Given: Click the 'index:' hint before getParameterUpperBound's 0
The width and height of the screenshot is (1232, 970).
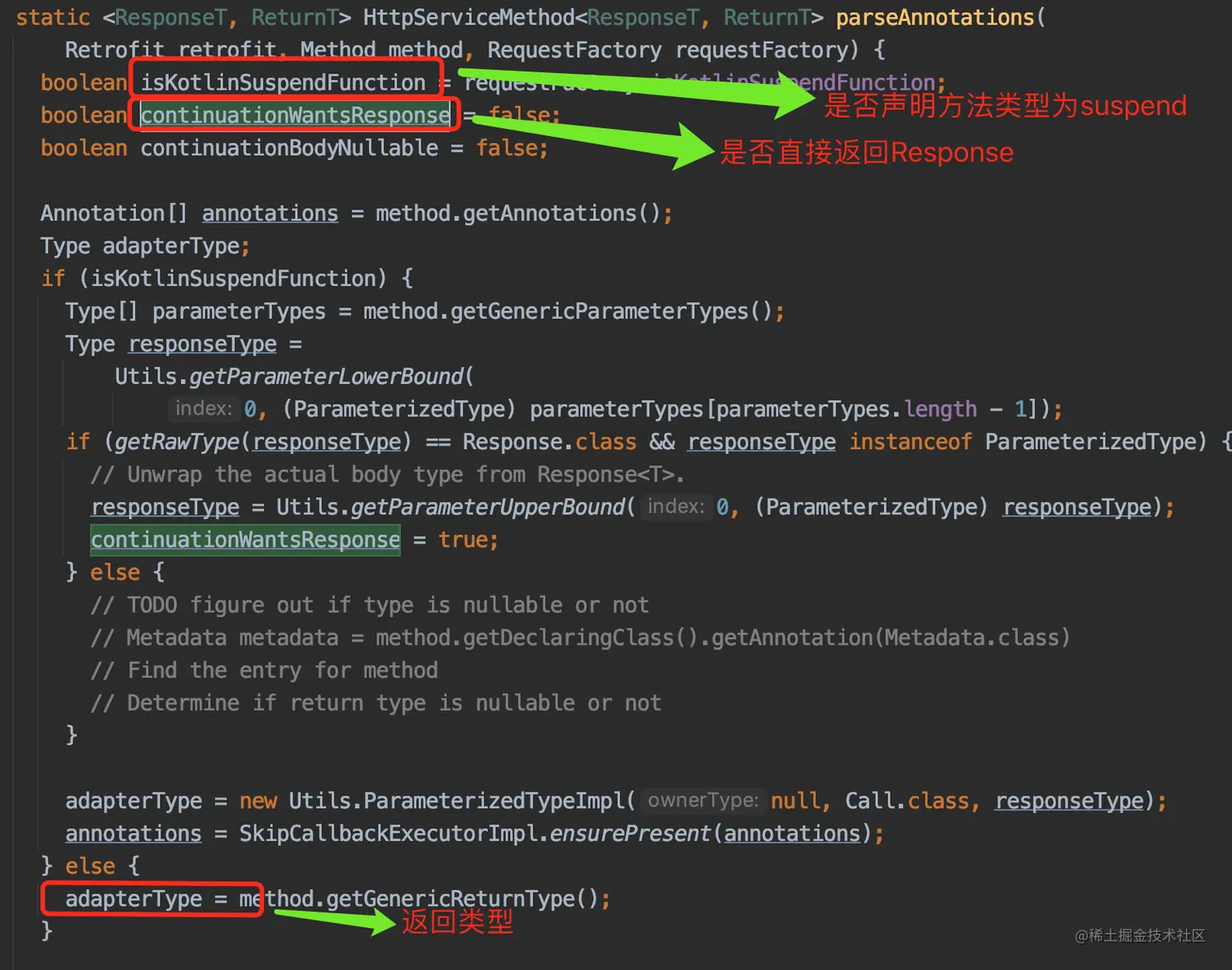Looking at the screenshot, I should coord(675,506).
